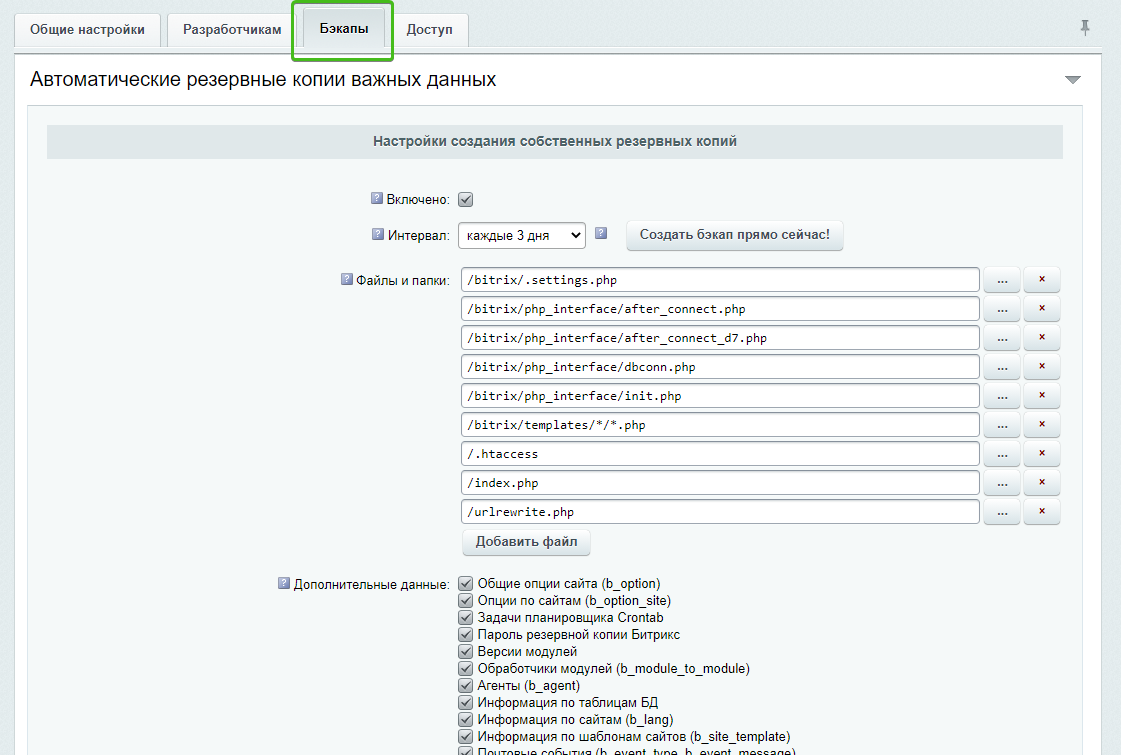This screenshot has width=1121, height=755.
Task: Click the /bitrix/php_interface/init.php input field
Action: click(720, 396)
